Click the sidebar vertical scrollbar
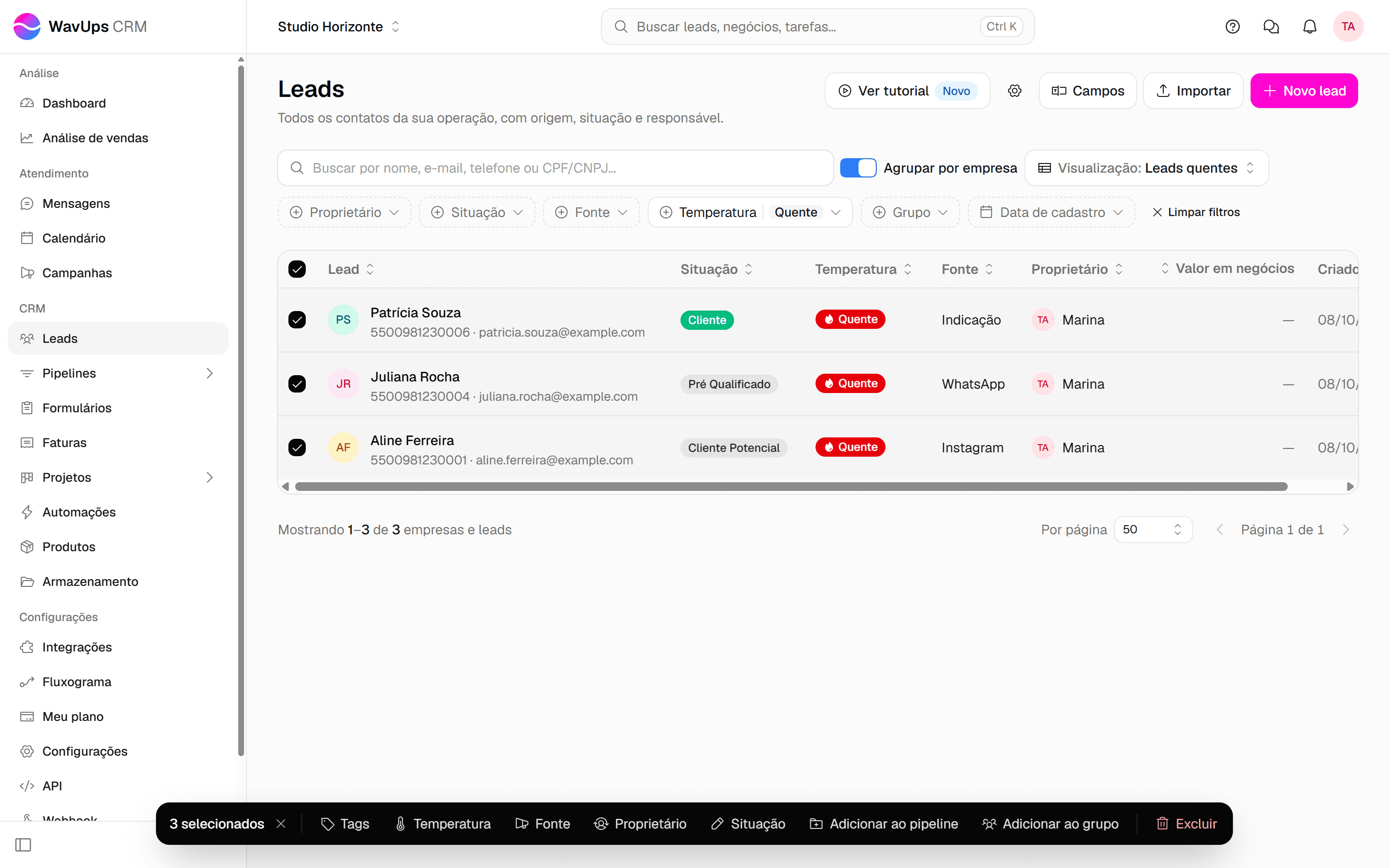Screen dimensions: 1389x868 point(241,410)
